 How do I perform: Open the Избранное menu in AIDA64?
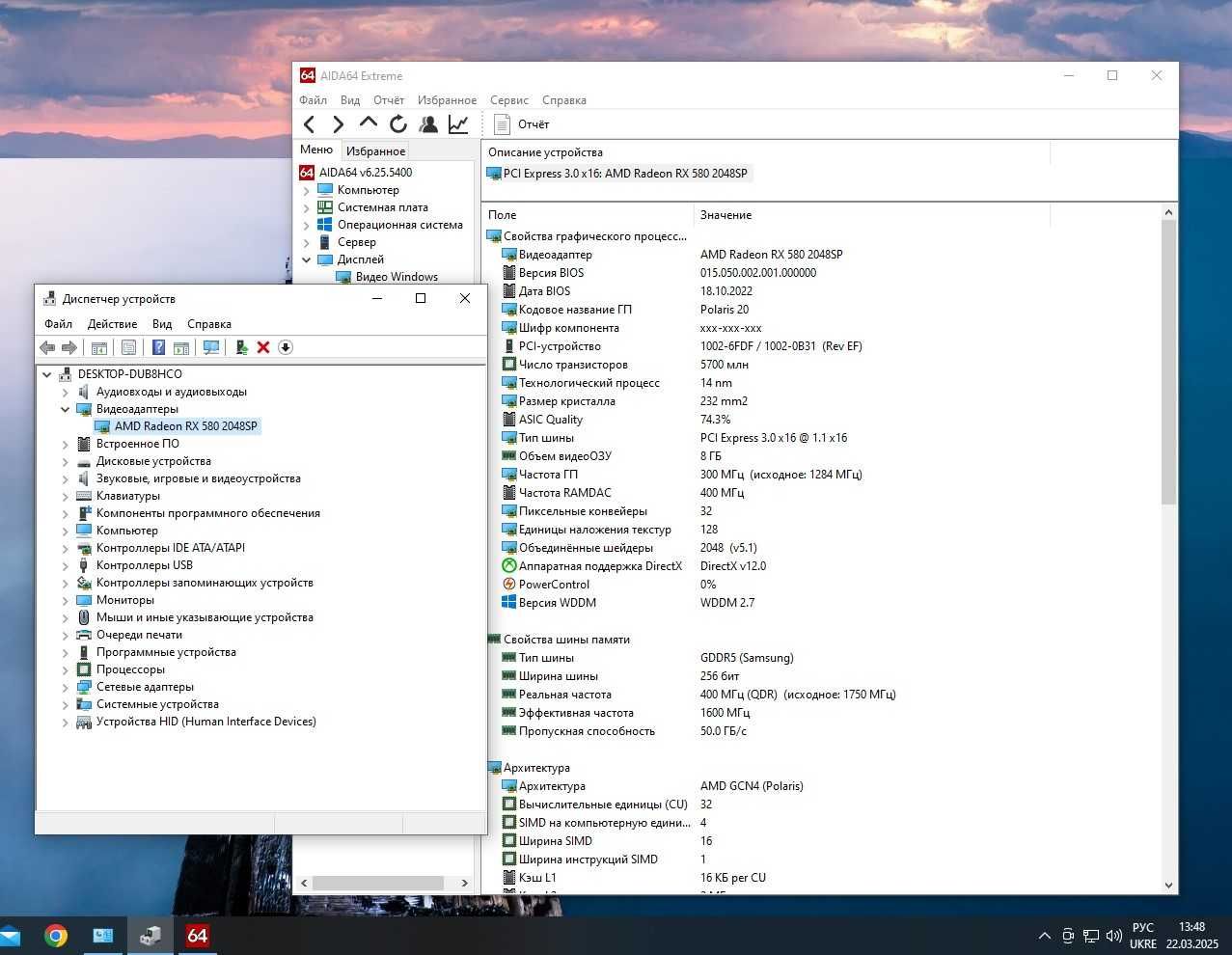pos(447,100)
